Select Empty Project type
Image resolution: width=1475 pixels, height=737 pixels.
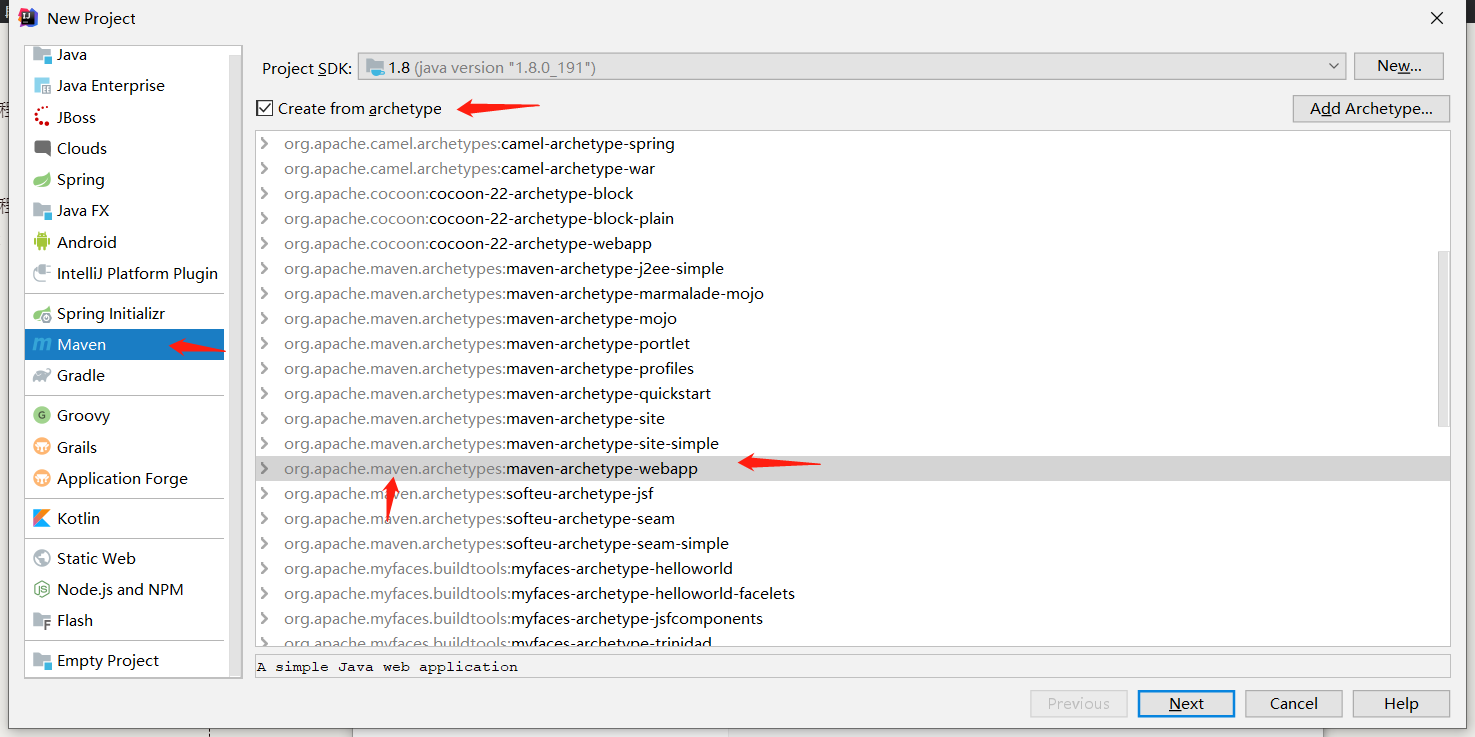125,661
